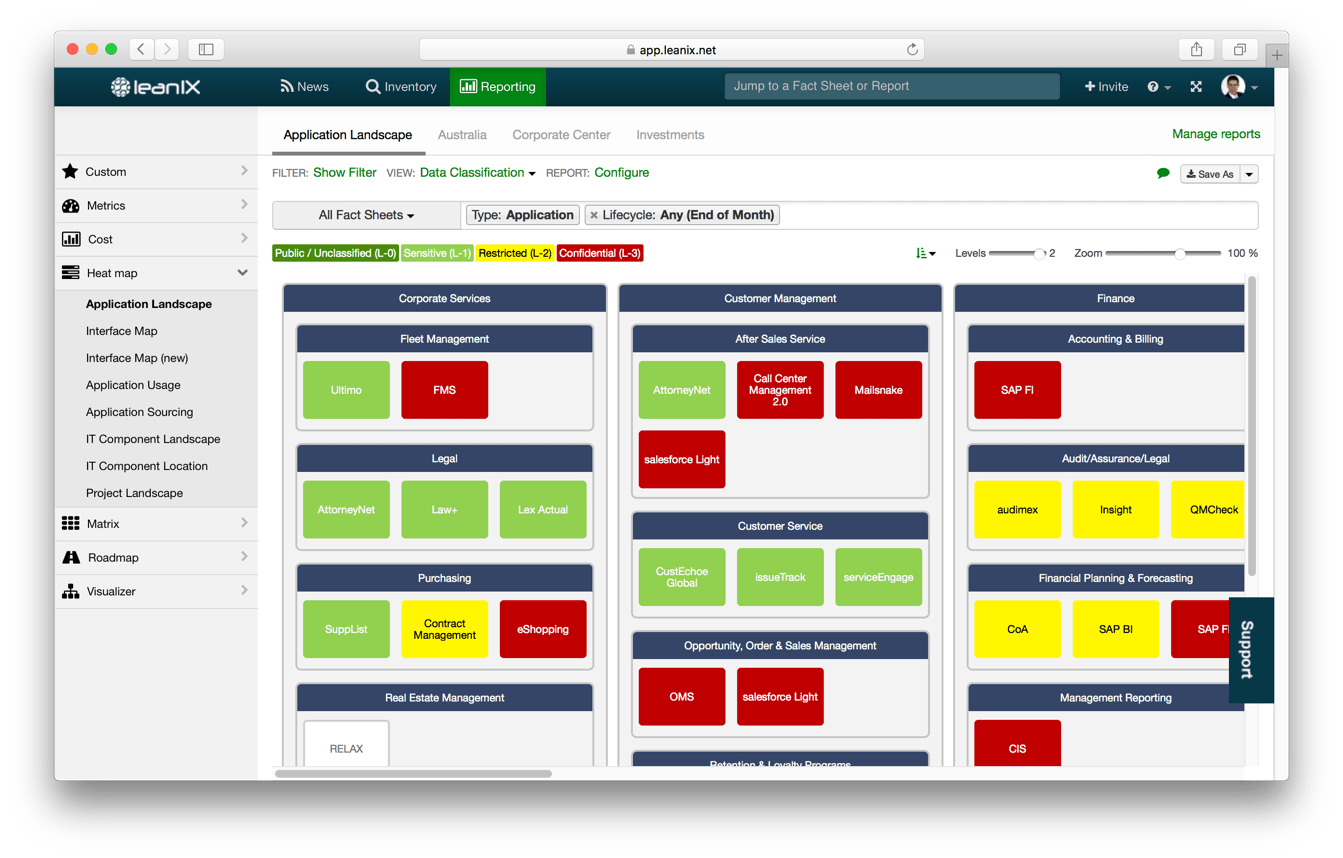Open the SAP FI application tile
The height and width of the screenshot is (858, 1343).
point(1017,390)
